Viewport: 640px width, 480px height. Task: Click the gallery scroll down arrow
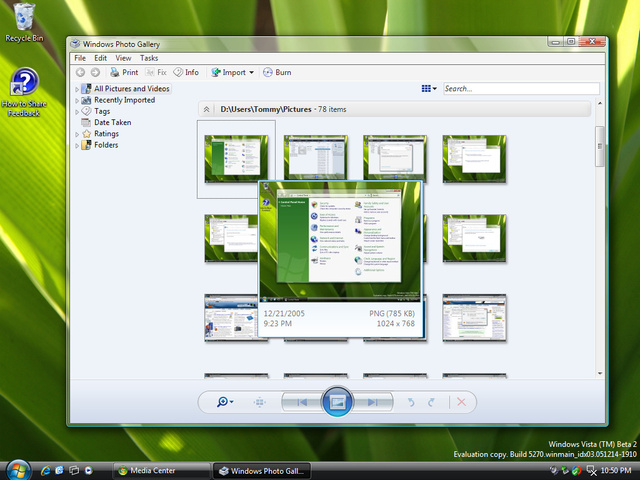pos(600,373)
